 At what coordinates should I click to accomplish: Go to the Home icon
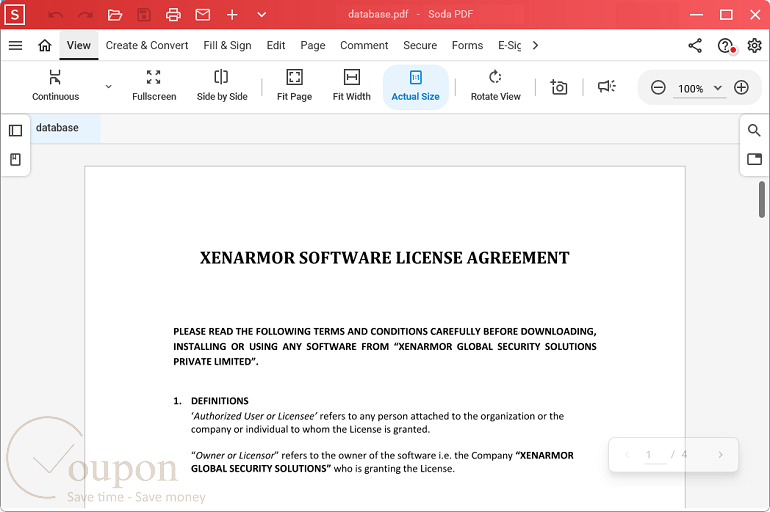(x=45, y=46)
